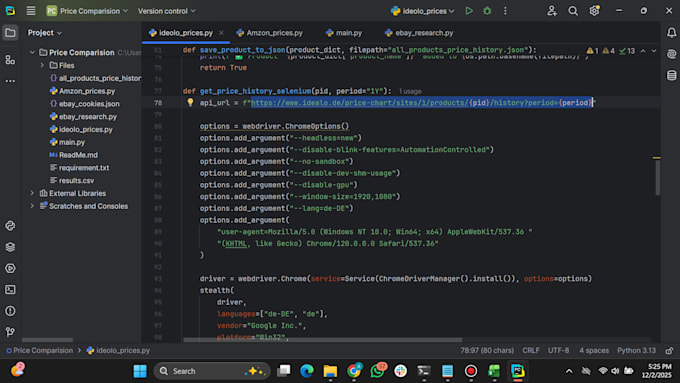Open Python Console tool window

(x=10, y=226)
